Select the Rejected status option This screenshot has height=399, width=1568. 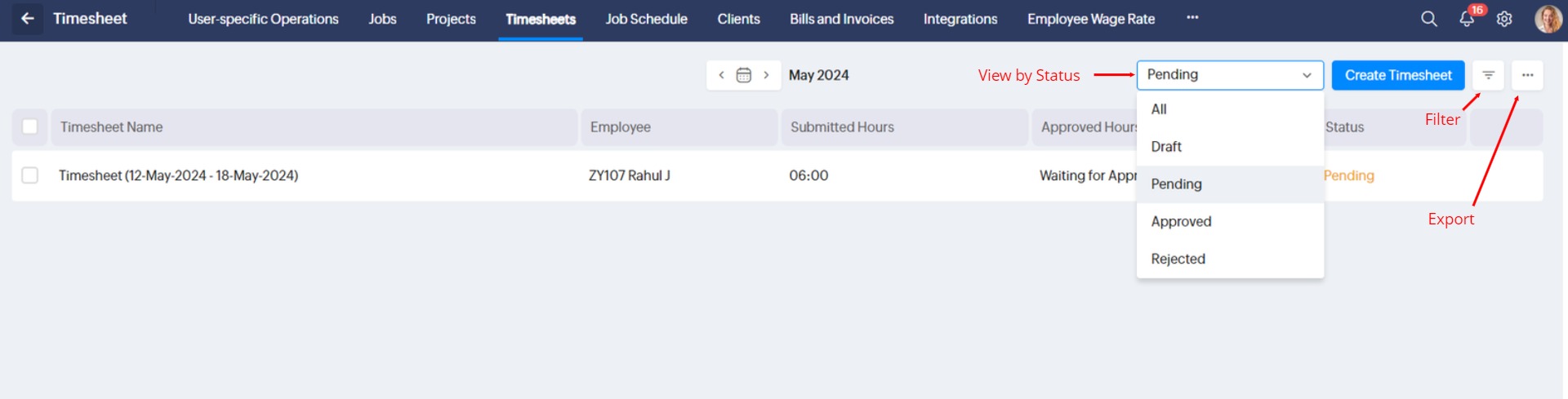[1178, 259]
